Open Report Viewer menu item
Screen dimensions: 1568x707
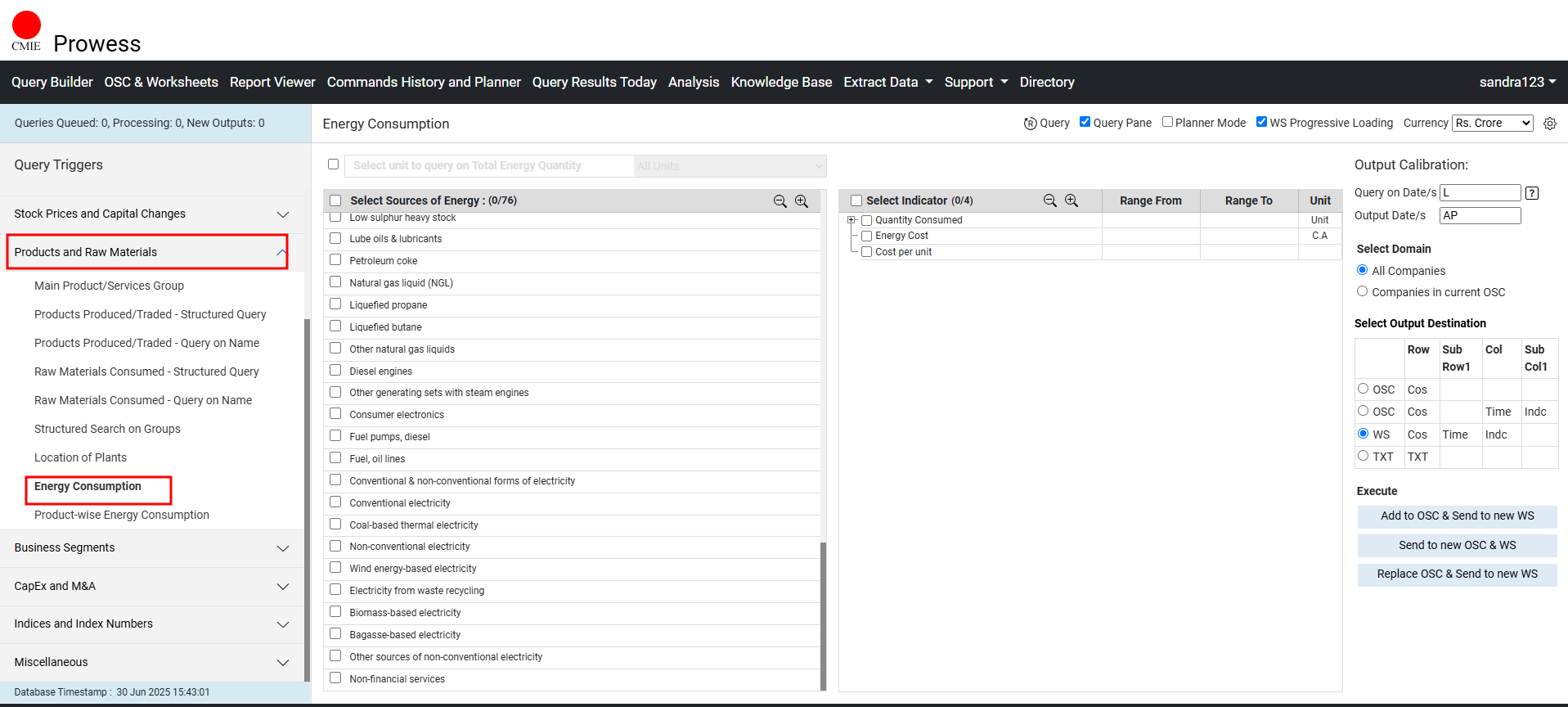tap(272, 82)
